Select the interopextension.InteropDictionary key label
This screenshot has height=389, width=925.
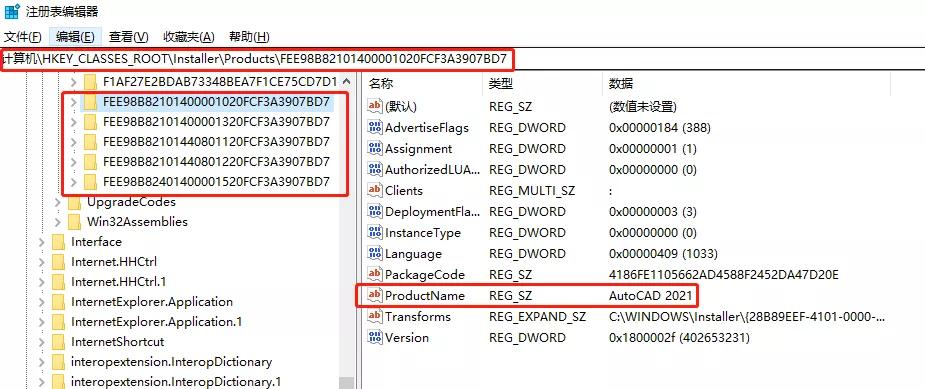tap(171, 362)
